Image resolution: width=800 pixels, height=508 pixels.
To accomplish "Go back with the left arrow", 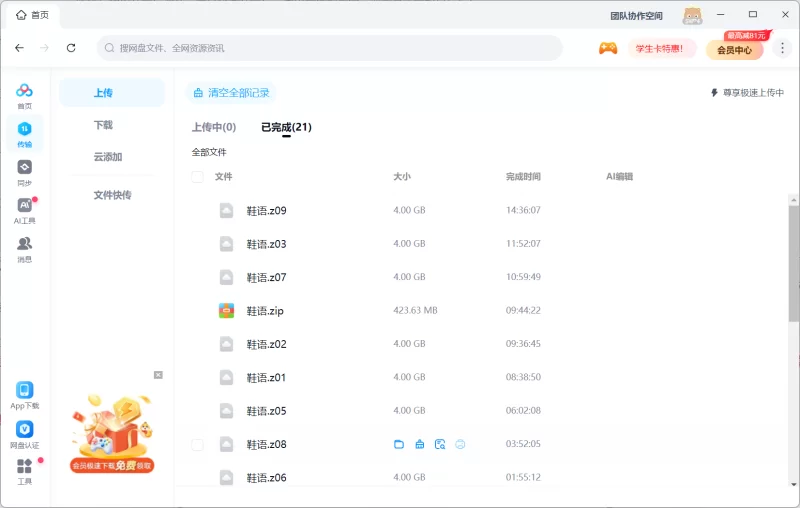I will pyautogui.click(x=19, y=48).
